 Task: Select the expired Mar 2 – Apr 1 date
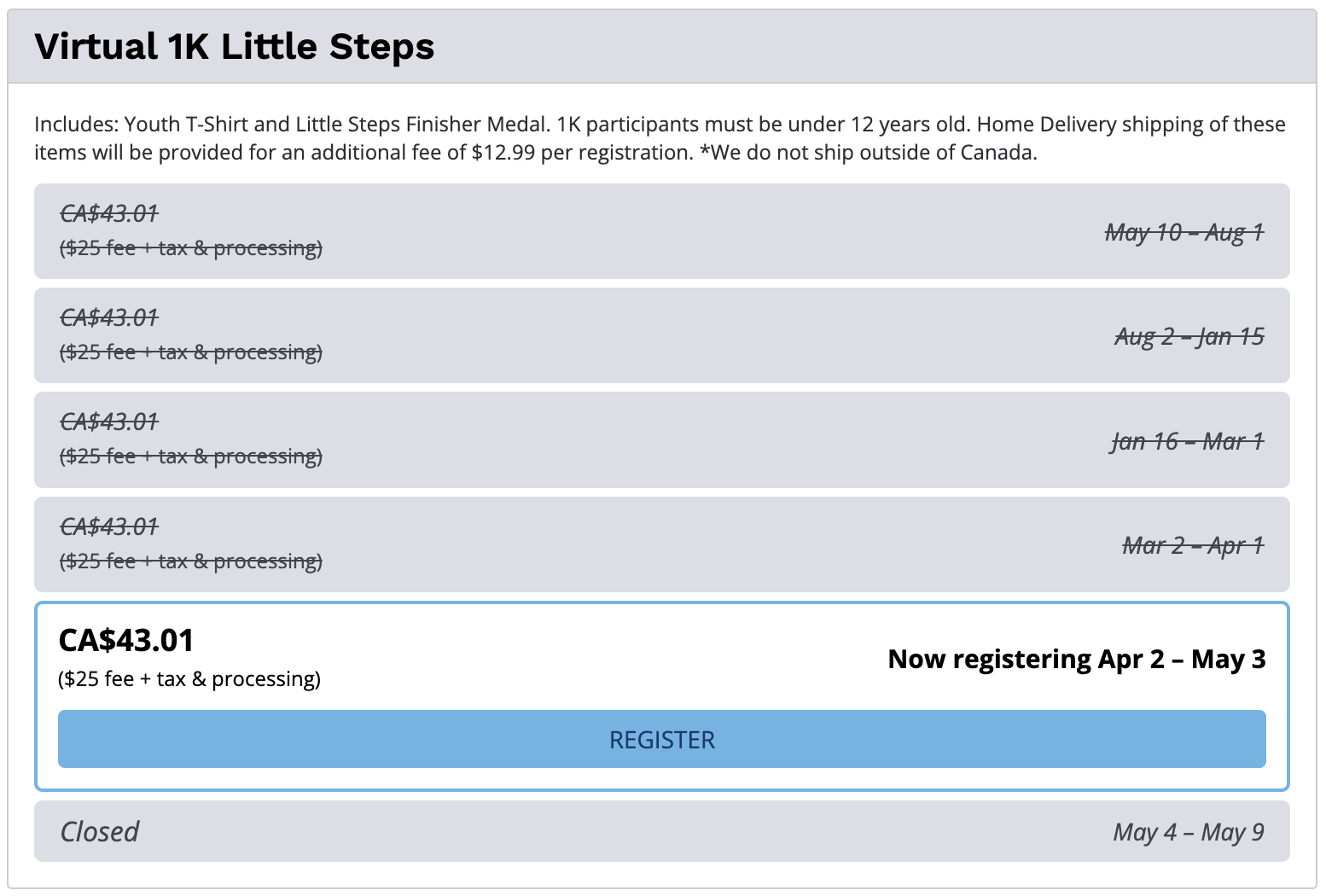pyautogui.click(x=1193, y=545)
